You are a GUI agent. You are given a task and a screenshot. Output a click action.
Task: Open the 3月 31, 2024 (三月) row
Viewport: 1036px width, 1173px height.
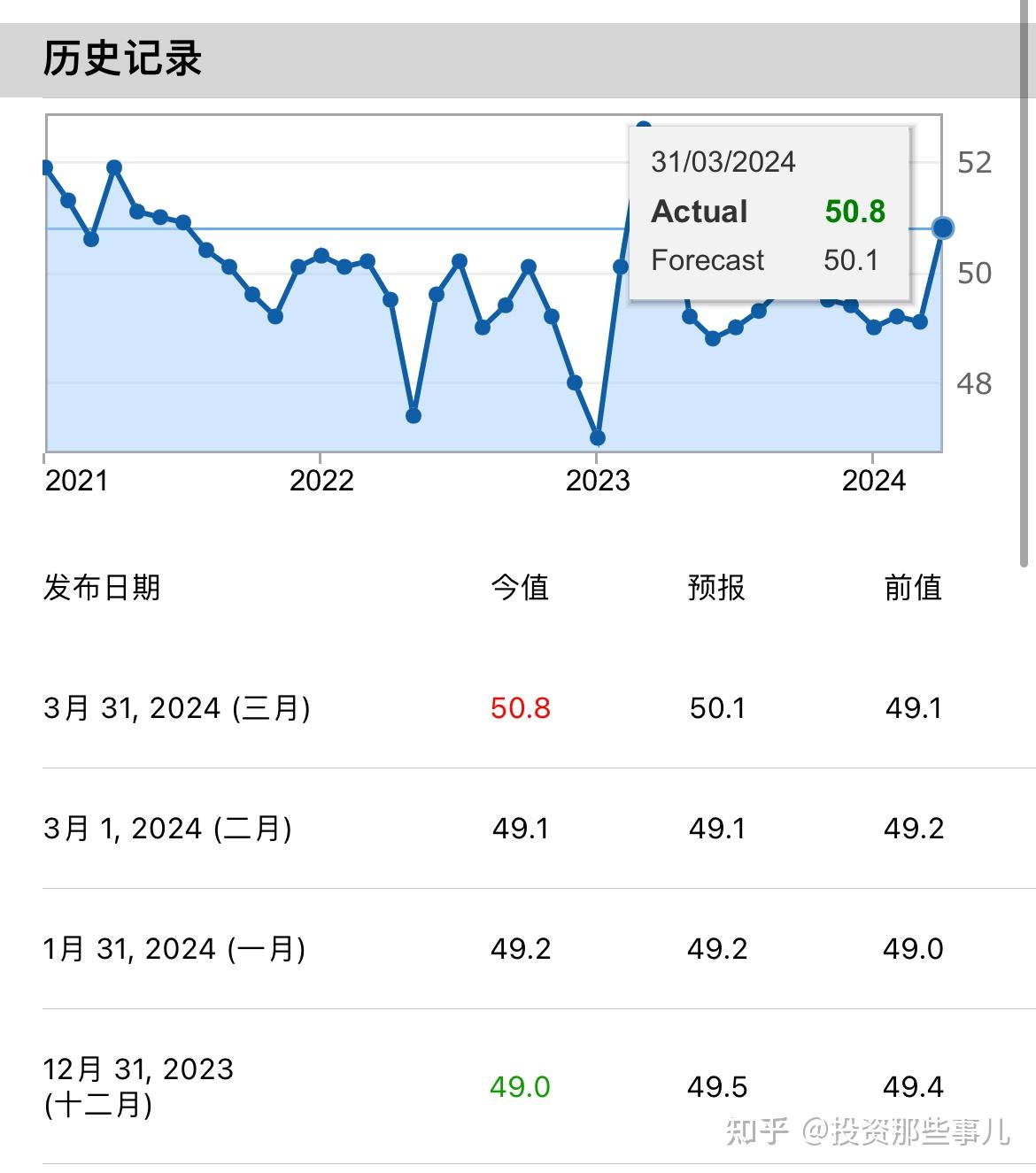[177, 708]
